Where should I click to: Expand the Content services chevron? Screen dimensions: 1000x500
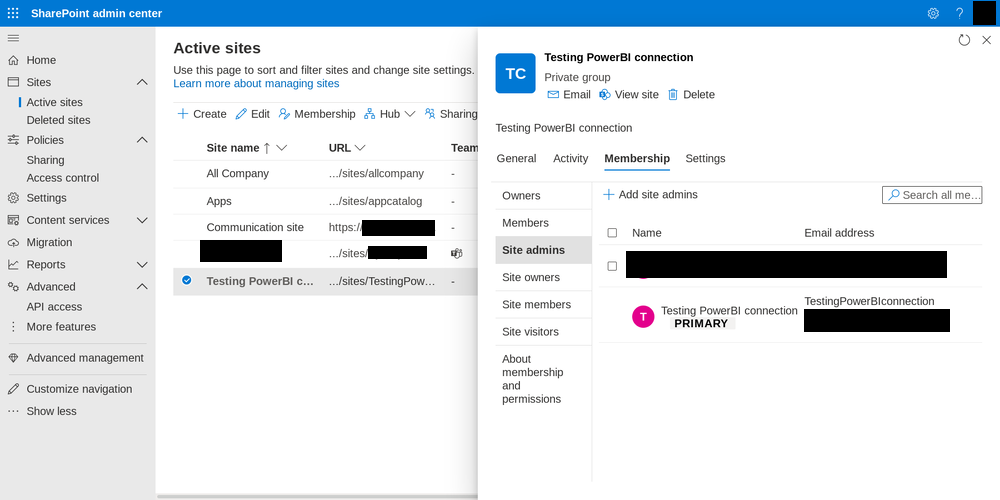(142, 220)
